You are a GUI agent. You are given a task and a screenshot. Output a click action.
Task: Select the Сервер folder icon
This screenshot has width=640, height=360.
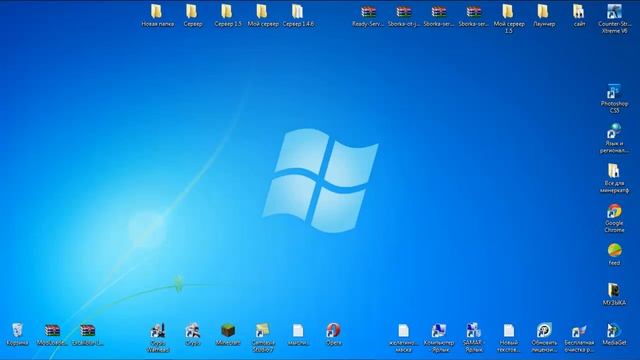192,12
